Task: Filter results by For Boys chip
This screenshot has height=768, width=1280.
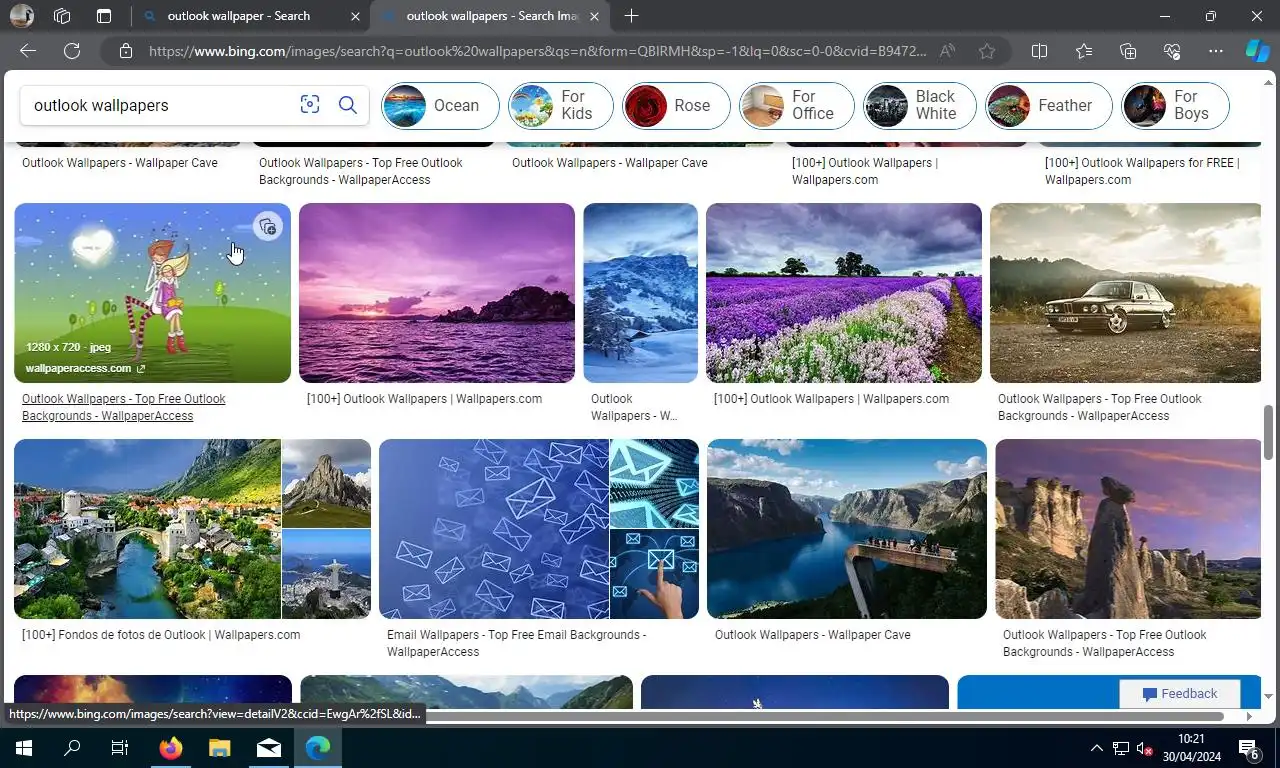Action: pos(1175,106)
